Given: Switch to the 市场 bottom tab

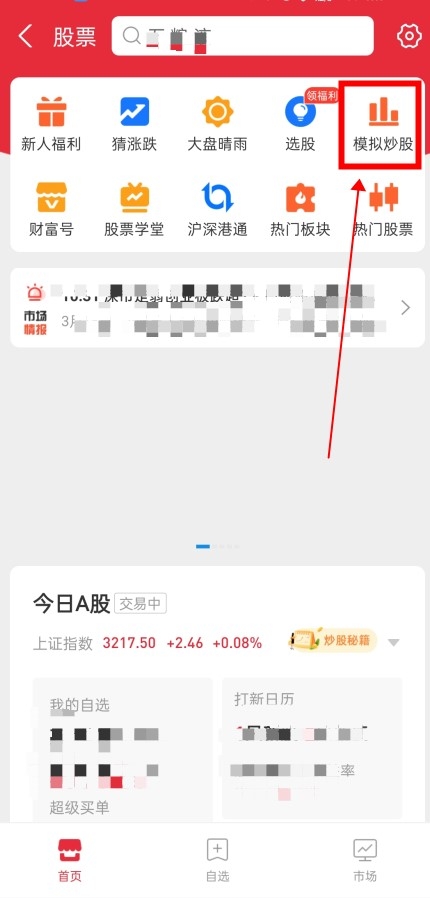Looking at the screenshot, I should coord(365,861).
